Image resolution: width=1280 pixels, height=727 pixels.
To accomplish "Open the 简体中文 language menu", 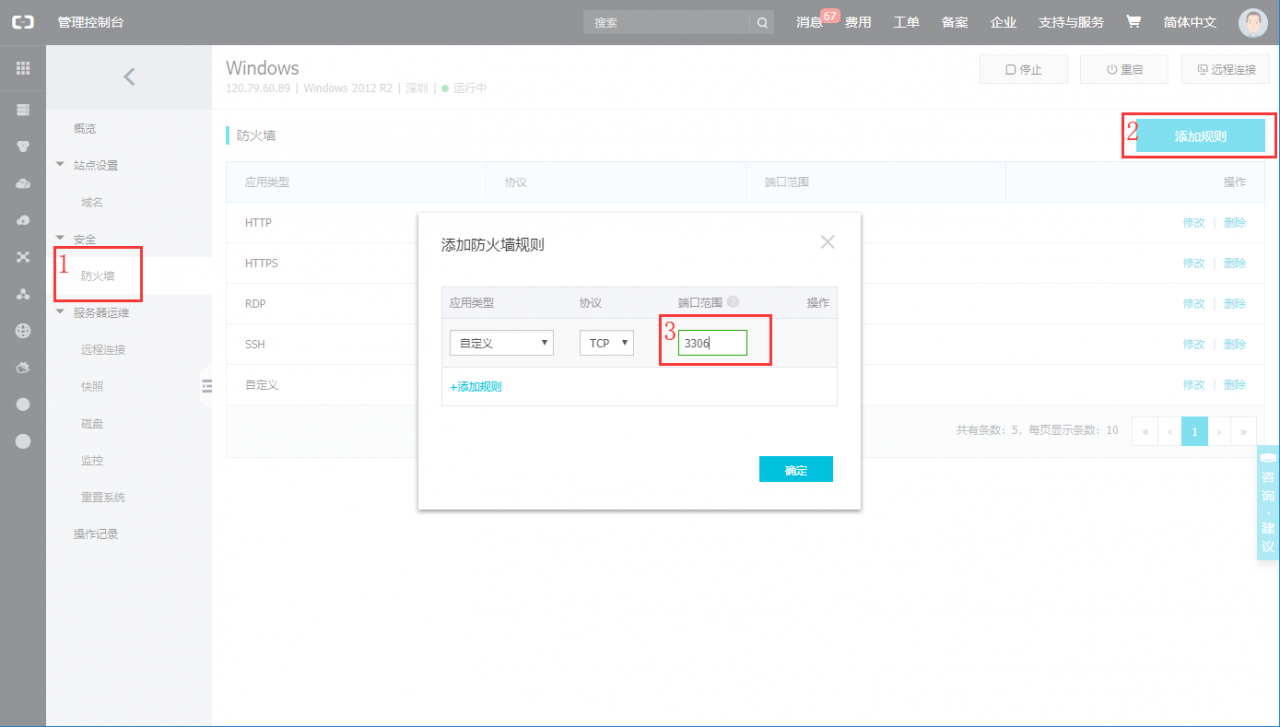I will [1190, 22].
